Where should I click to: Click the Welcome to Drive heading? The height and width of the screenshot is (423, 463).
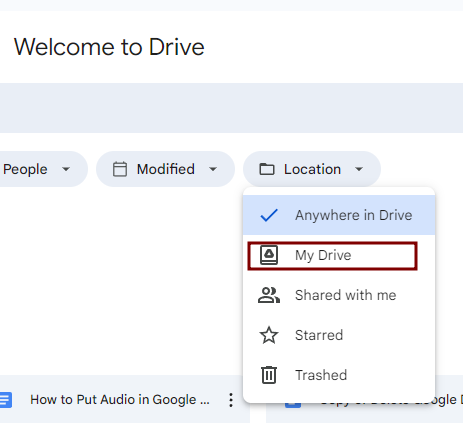click(109, 47)
